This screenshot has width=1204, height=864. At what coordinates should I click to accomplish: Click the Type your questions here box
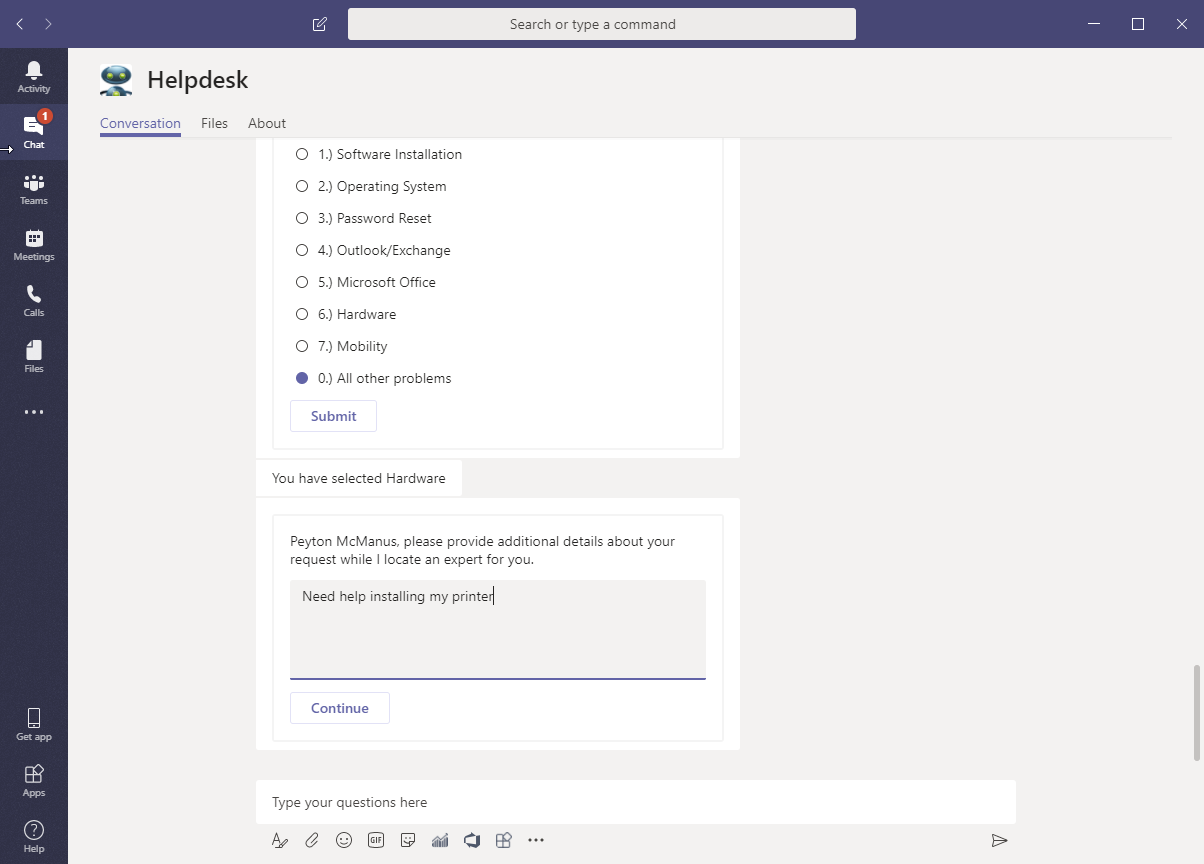click(x=636, y=802)
